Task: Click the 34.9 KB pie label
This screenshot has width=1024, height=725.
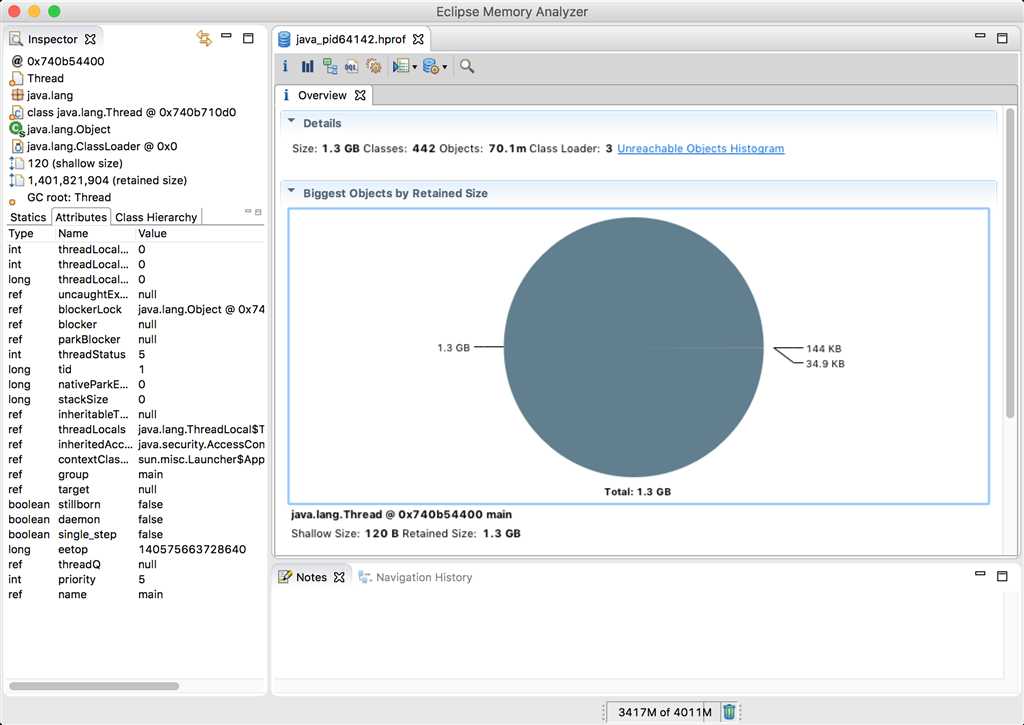Action: pyautogui.click(x=825, y=364)
